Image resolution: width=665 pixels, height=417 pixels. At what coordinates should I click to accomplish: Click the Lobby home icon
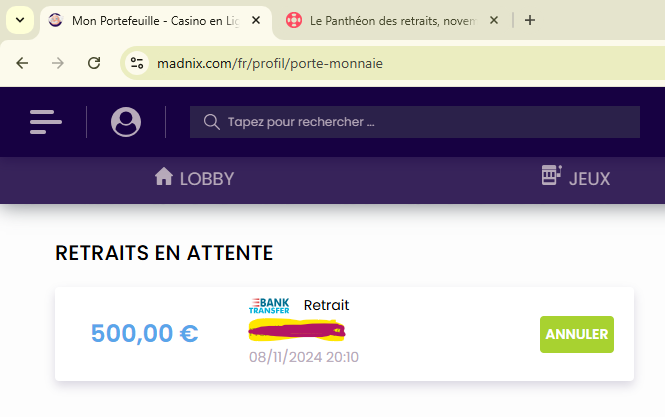pyautogui.click(x=164, y=177)
